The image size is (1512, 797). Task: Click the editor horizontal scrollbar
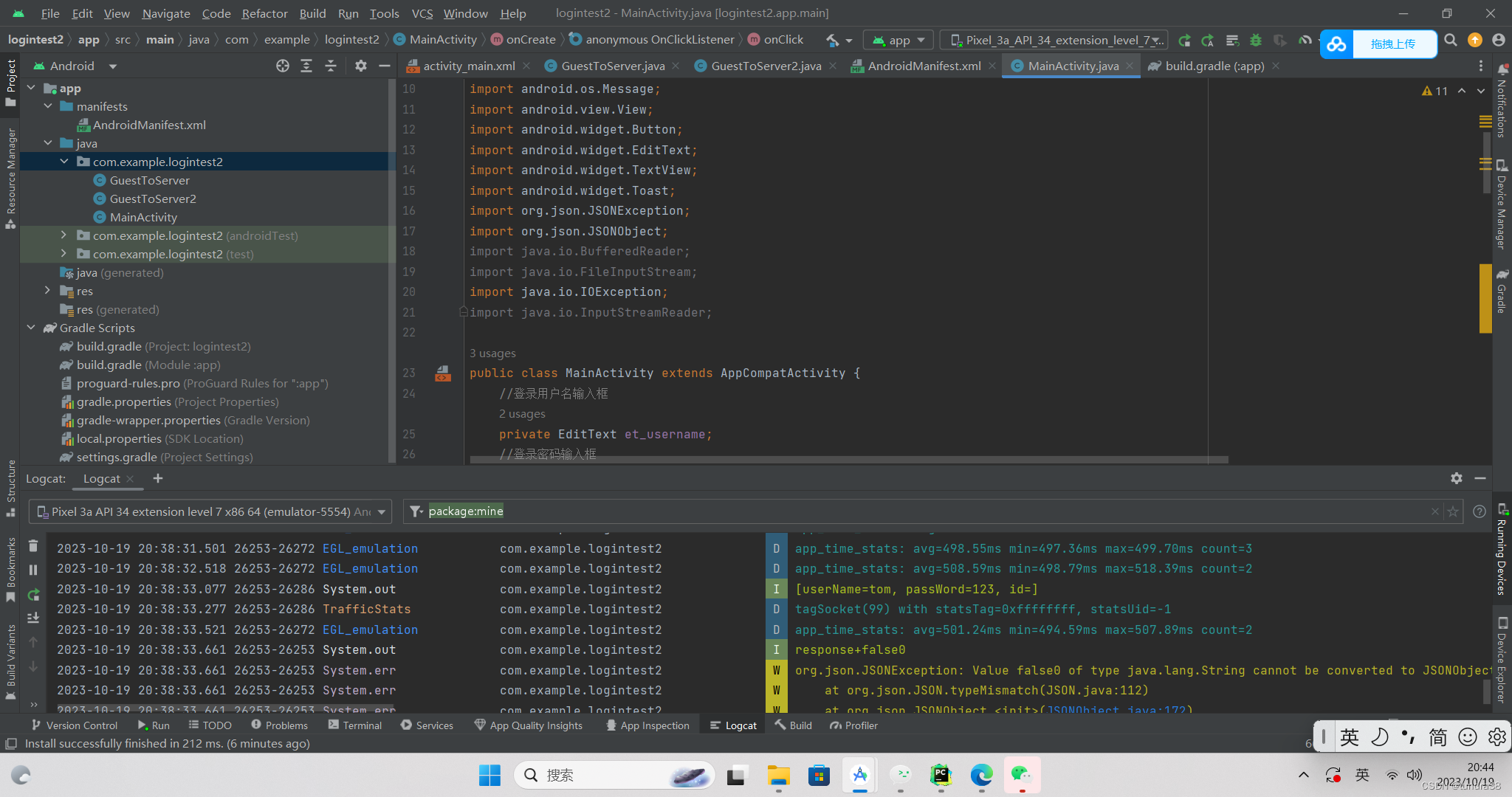[849, 460]
